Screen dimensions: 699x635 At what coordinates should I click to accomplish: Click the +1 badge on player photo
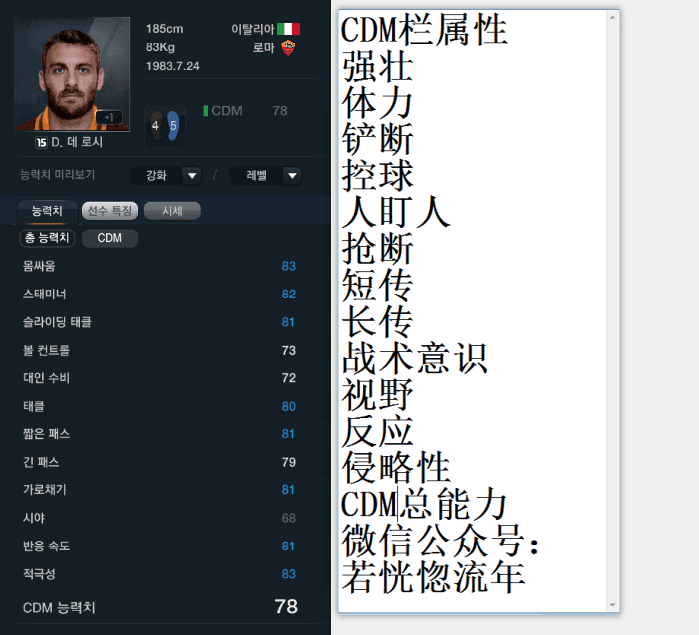[x=109, y=117]
